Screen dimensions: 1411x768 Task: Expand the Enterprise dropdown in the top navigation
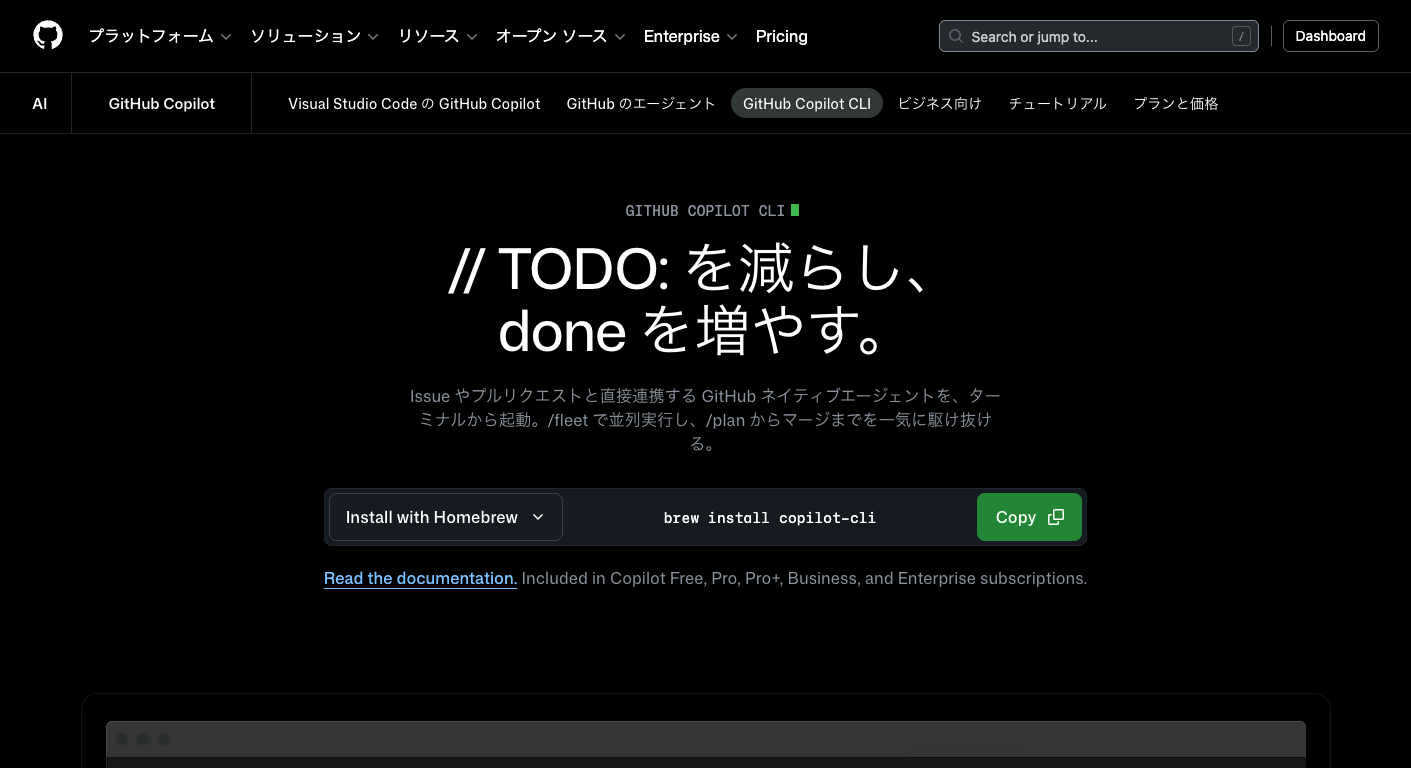[x=689, y=36]
